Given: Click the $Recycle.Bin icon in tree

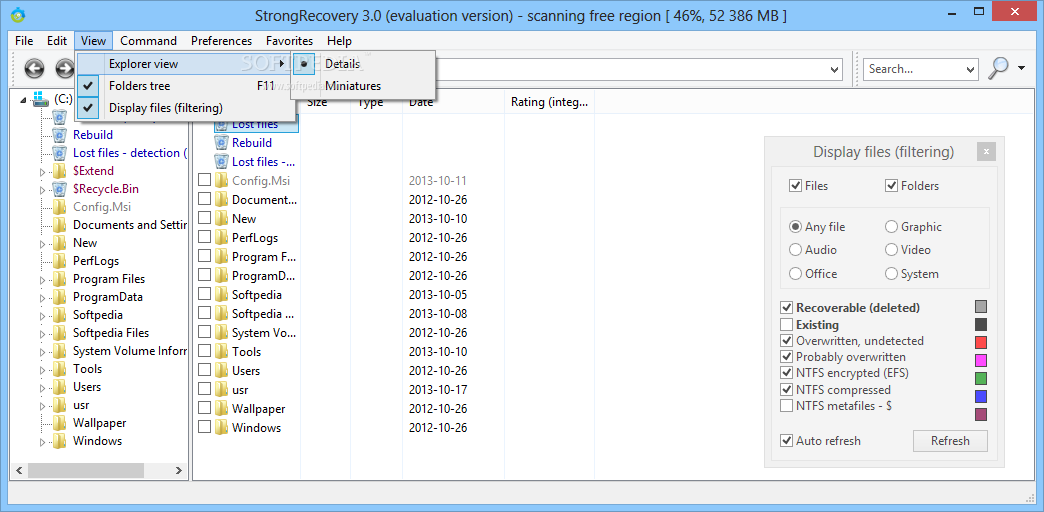Looking at the screenshot, I should (x=59, y=189).
